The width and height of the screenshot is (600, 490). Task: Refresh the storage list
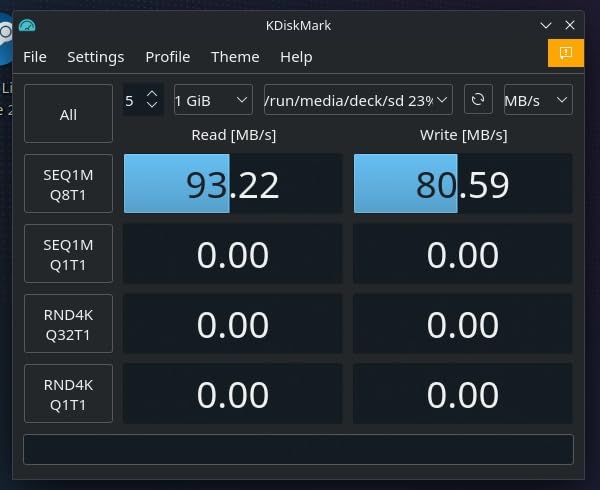[478, 99]
